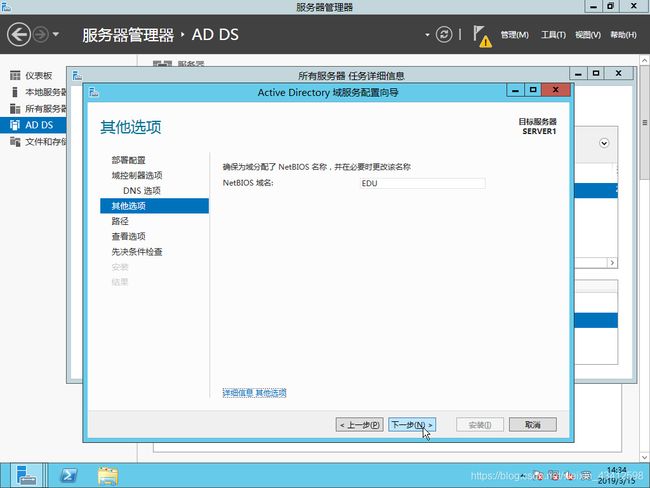The image size is (650, 488).
Task: Maximize the 任务详细信息 window
Action: 596,74
